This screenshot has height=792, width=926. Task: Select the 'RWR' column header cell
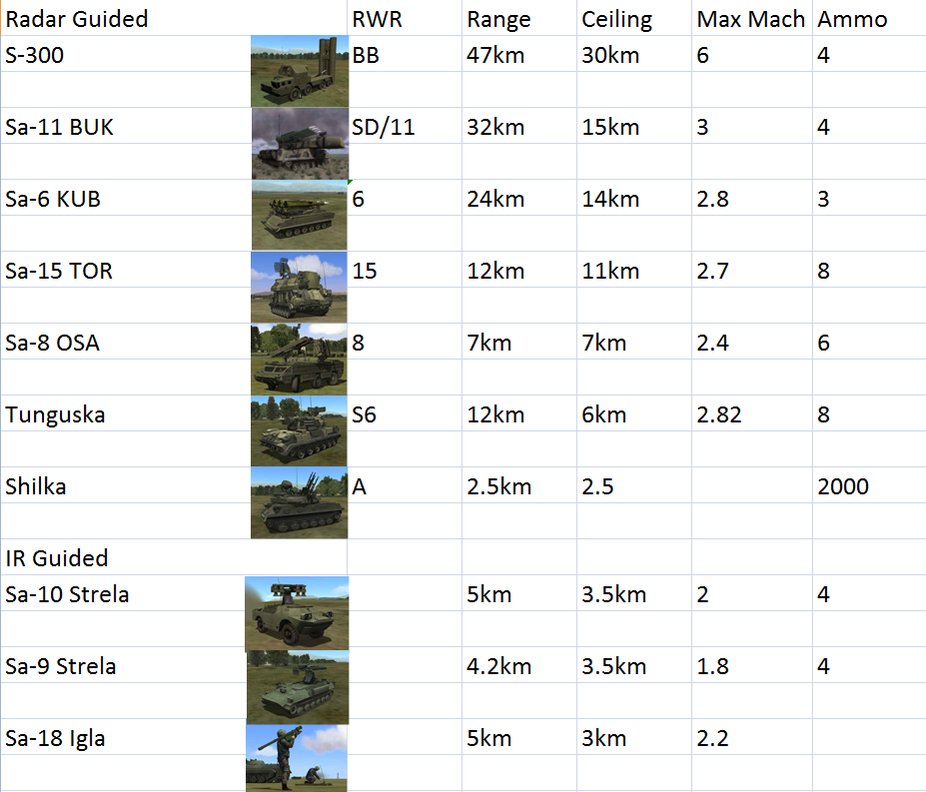(404, 18)
